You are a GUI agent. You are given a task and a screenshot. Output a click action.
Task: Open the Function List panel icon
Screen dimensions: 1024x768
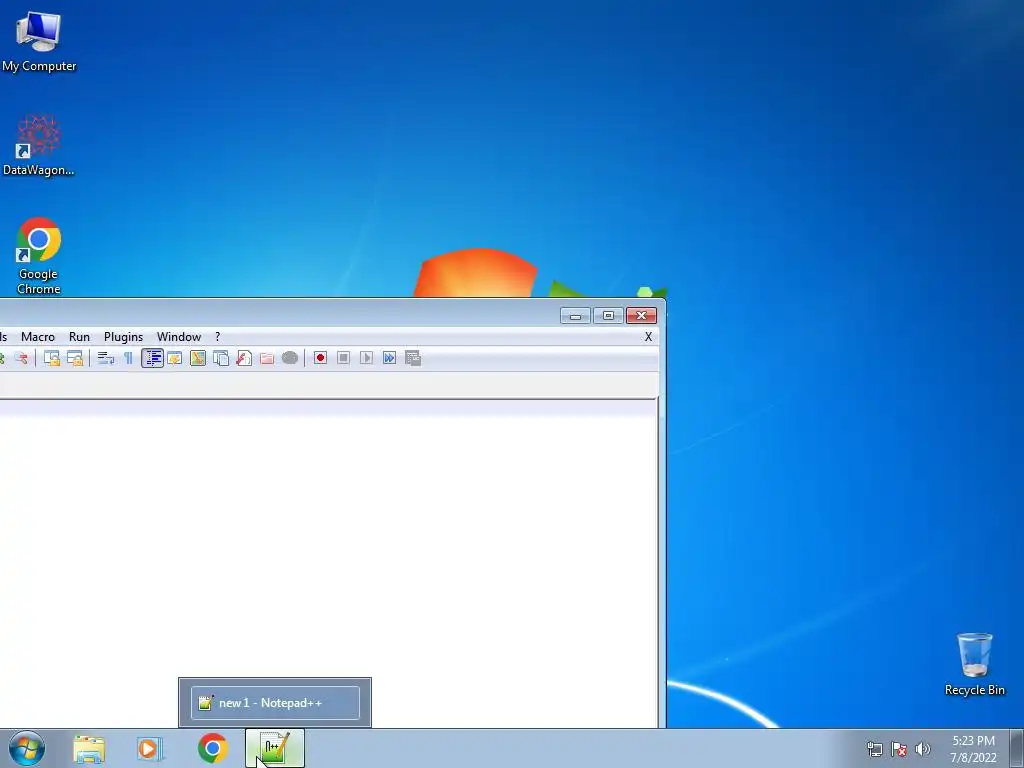[244, 358]
